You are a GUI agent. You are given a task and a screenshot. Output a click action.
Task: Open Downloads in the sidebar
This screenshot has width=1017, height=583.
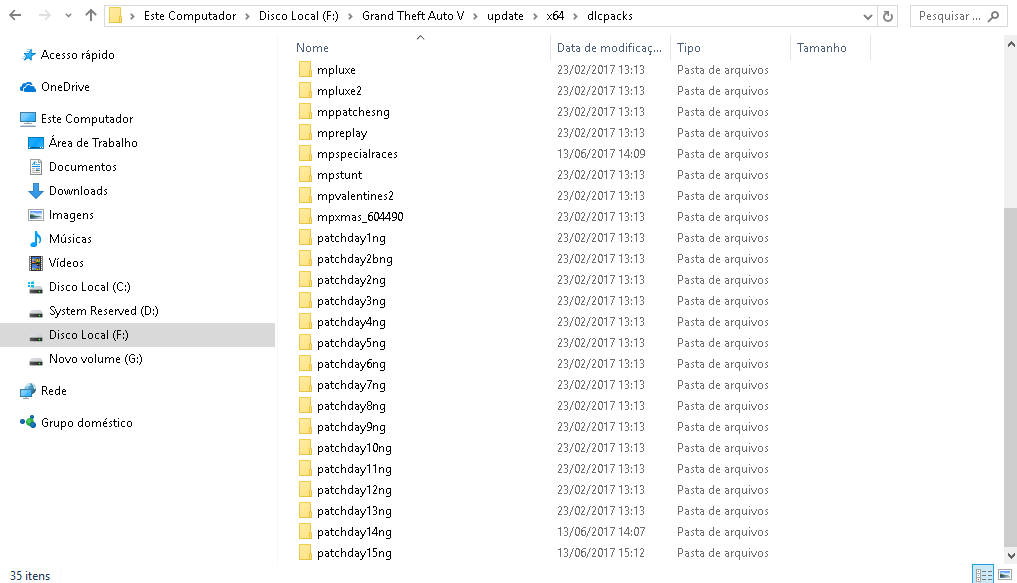click(x=78, y=191)
